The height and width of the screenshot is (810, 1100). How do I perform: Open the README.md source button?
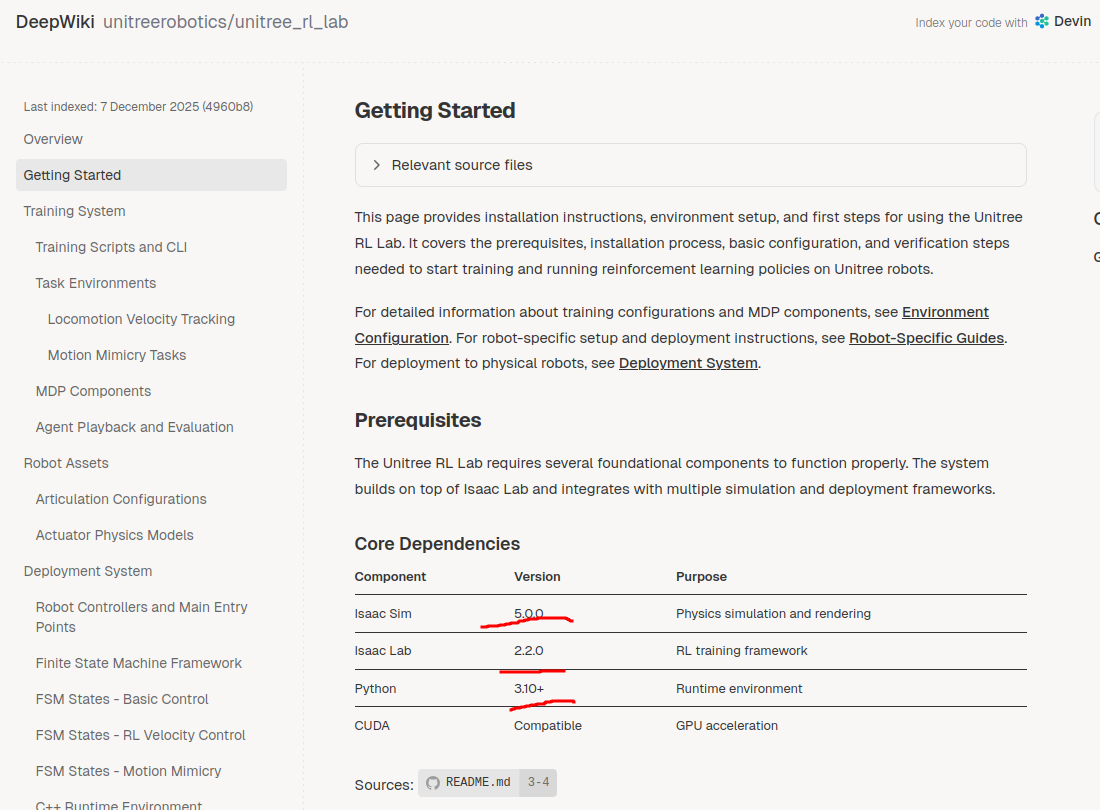pos(469,783)
